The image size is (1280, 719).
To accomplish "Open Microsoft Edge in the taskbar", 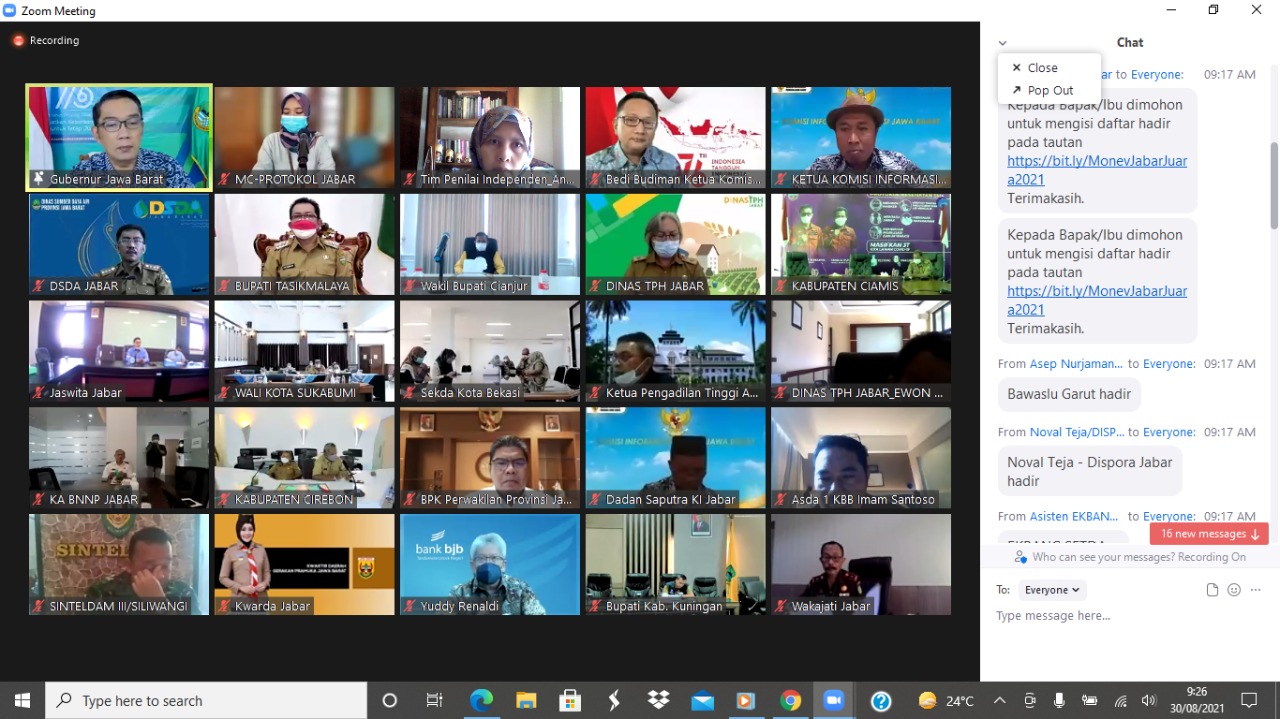I will tap(481, 701).
